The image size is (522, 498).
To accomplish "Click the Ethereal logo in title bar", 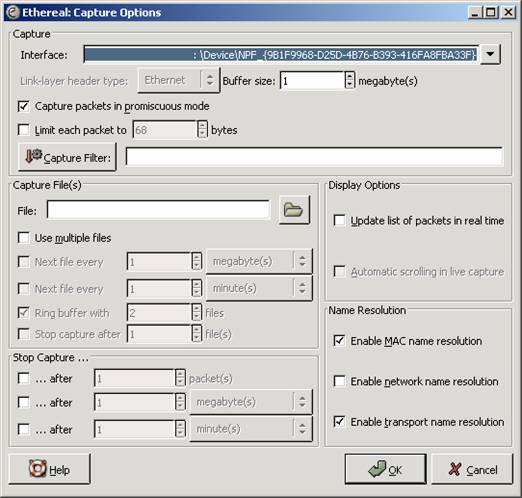I will tap(13, 12).
